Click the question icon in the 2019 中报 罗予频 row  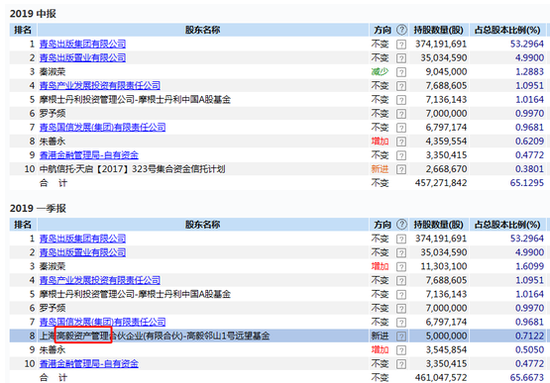(x=401, y=114)
